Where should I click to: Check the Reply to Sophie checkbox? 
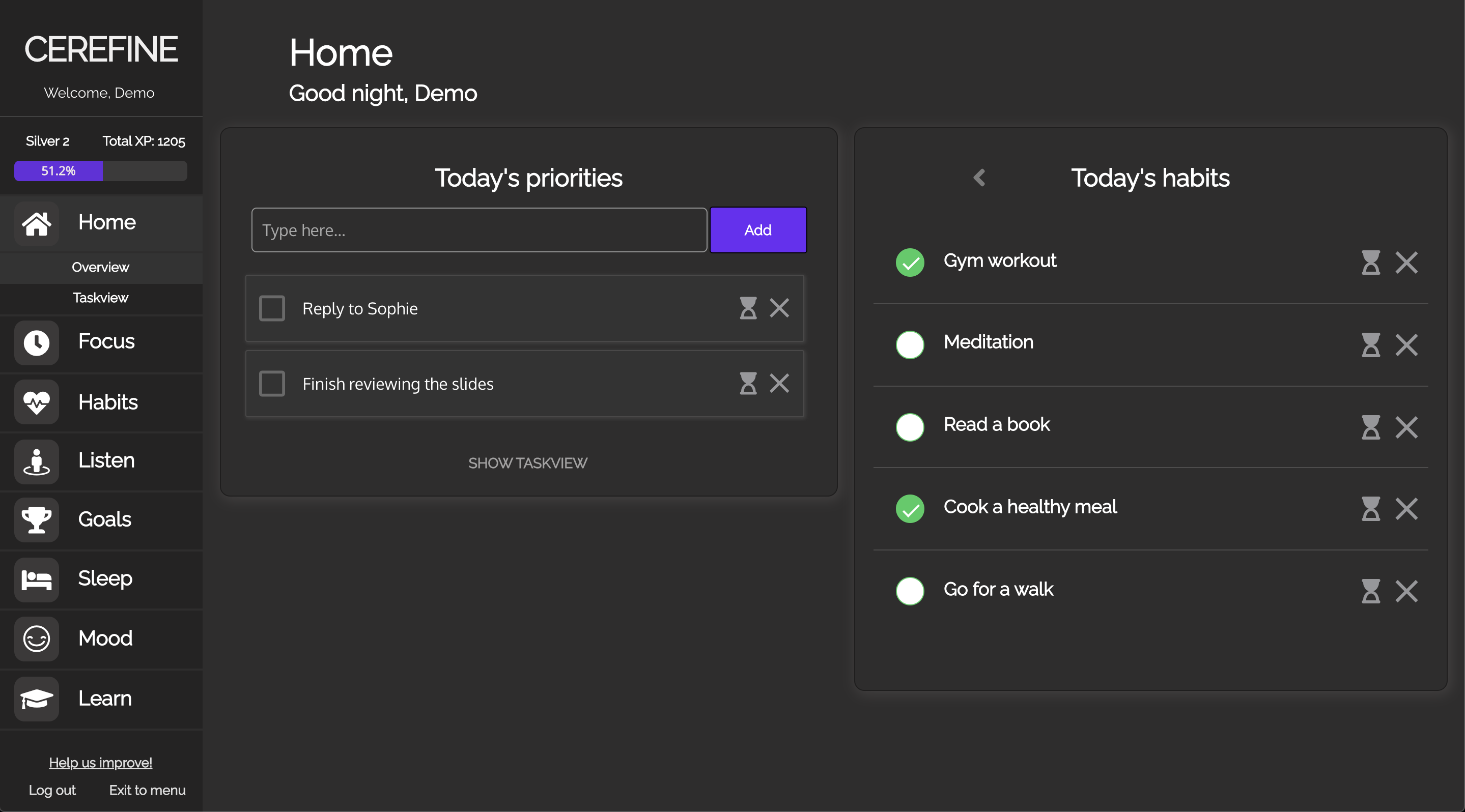tap(272, 308)
